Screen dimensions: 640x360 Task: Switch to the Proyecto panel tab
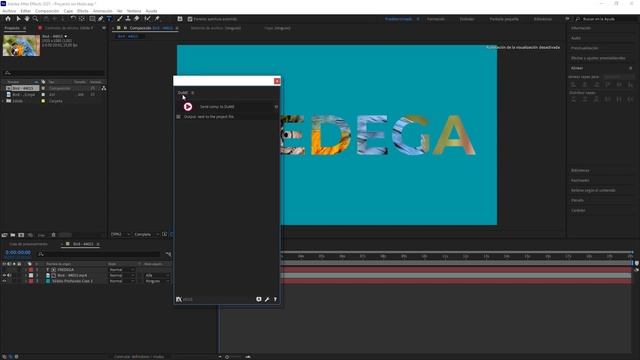pos(12,28)
